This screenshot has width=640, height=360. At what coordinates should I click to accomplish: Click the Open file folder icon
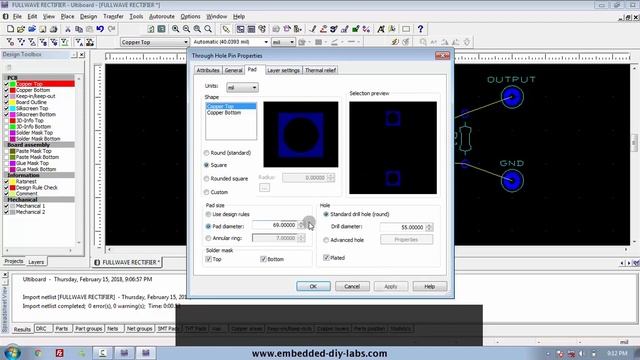click(21, 29)
